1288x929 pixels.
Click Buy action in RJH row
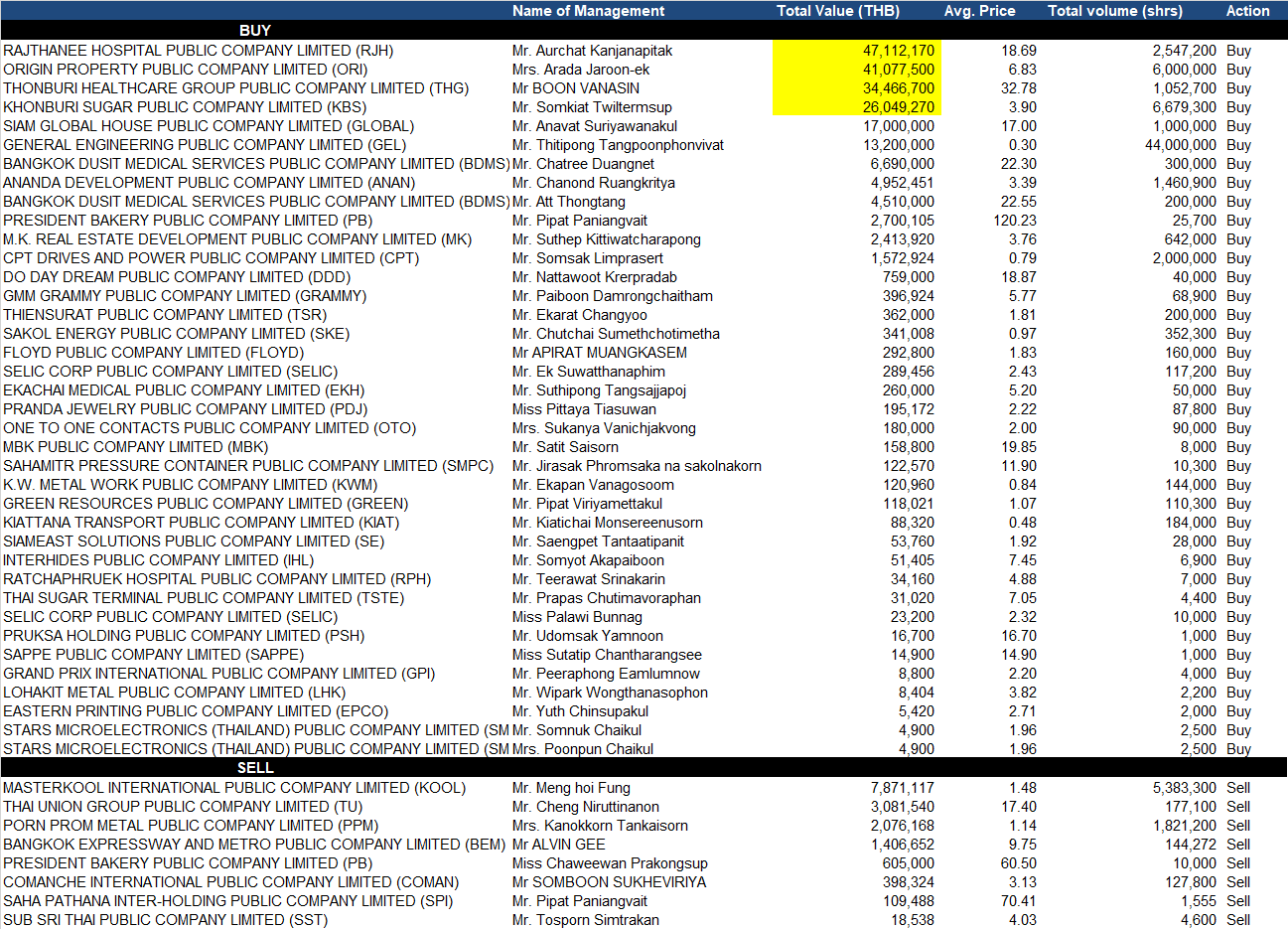coord(1238,51)
